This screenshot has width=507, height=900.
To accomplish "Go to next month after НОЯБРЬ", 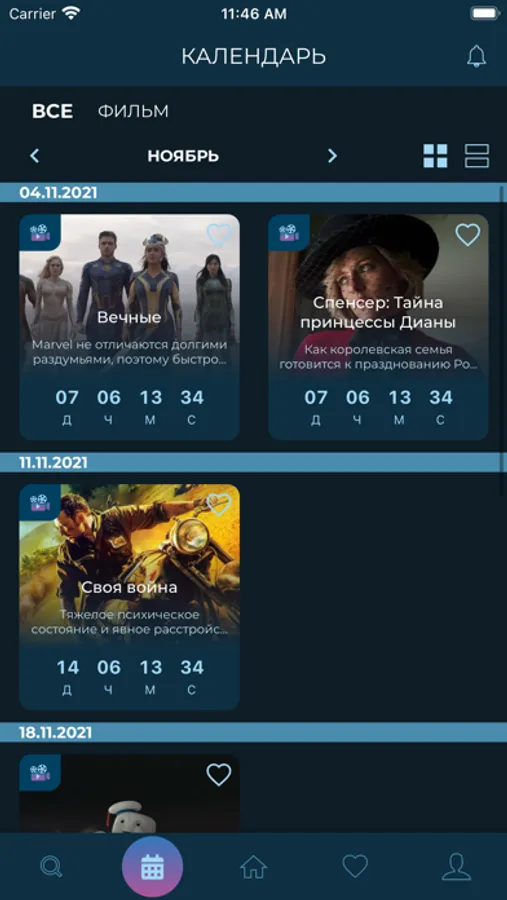I will [x=332, y=156].
